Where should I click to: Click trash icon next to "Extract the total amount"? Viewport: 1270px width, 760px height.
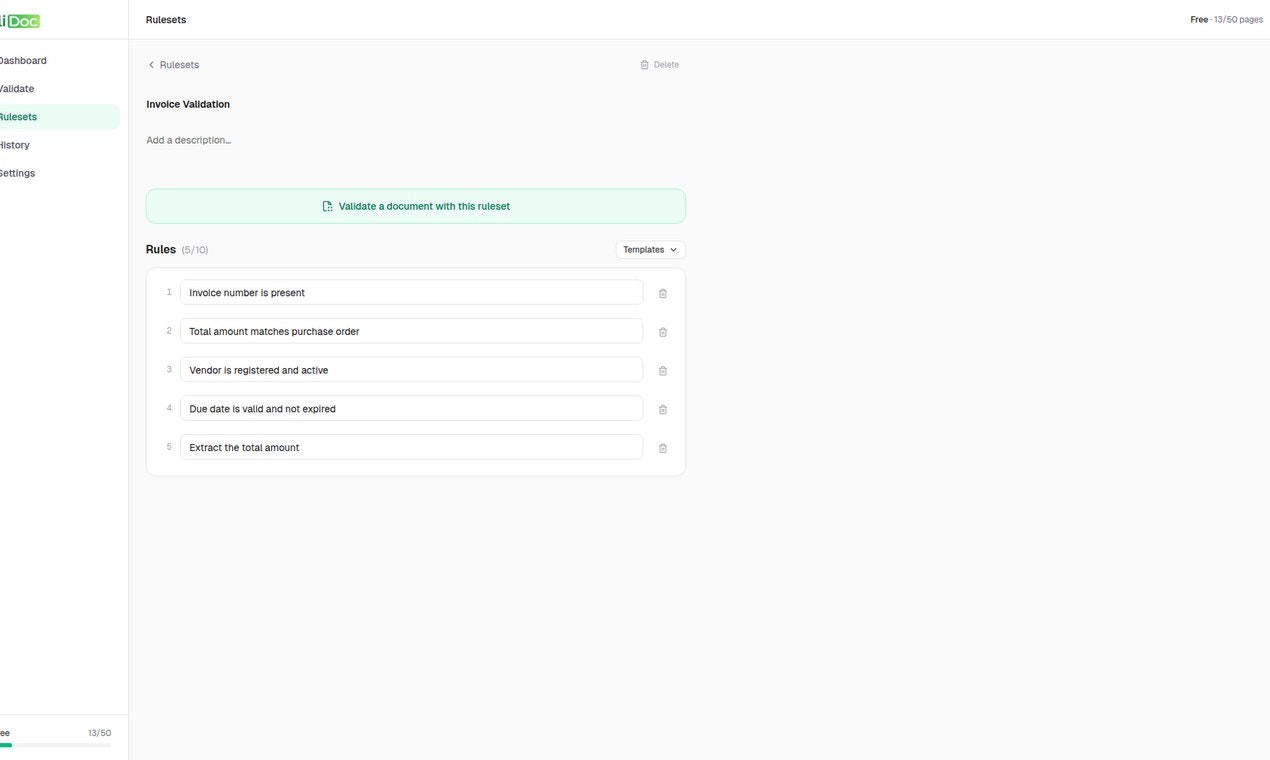[x=662, y=447]
